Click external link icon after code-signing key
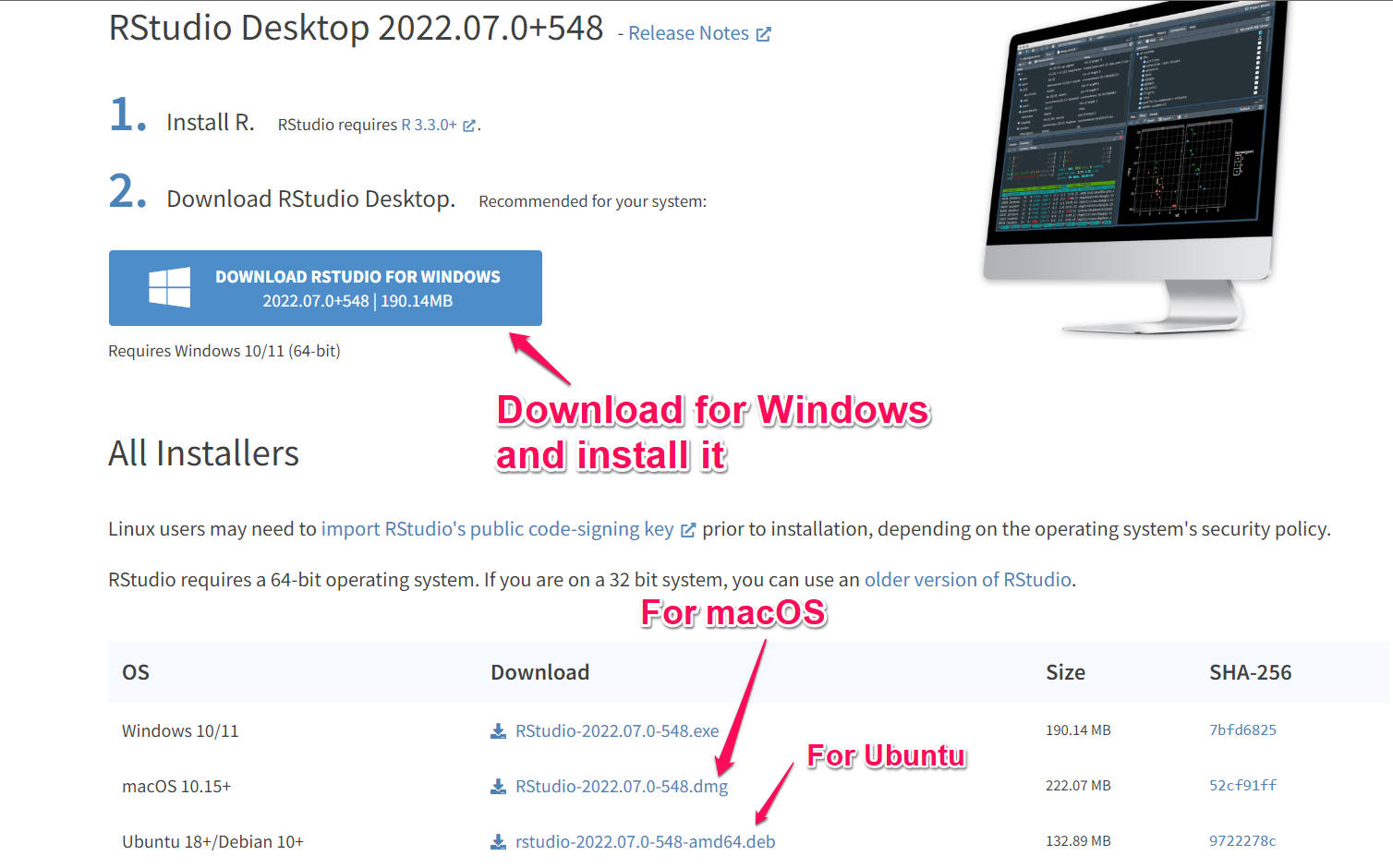Screen dimensions: 1393x868 click(687, 530)
